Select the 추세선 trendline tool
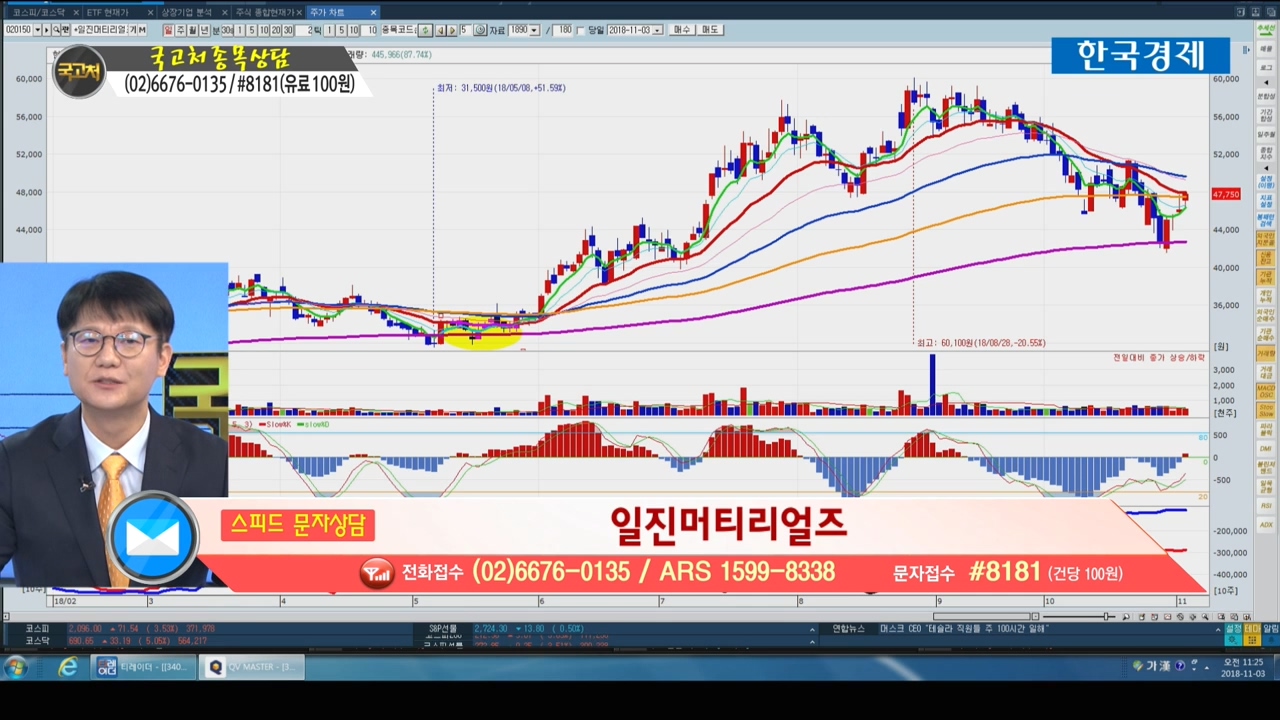The height and width of the screenshot is (720, 1280). (x=1266, y=29)
